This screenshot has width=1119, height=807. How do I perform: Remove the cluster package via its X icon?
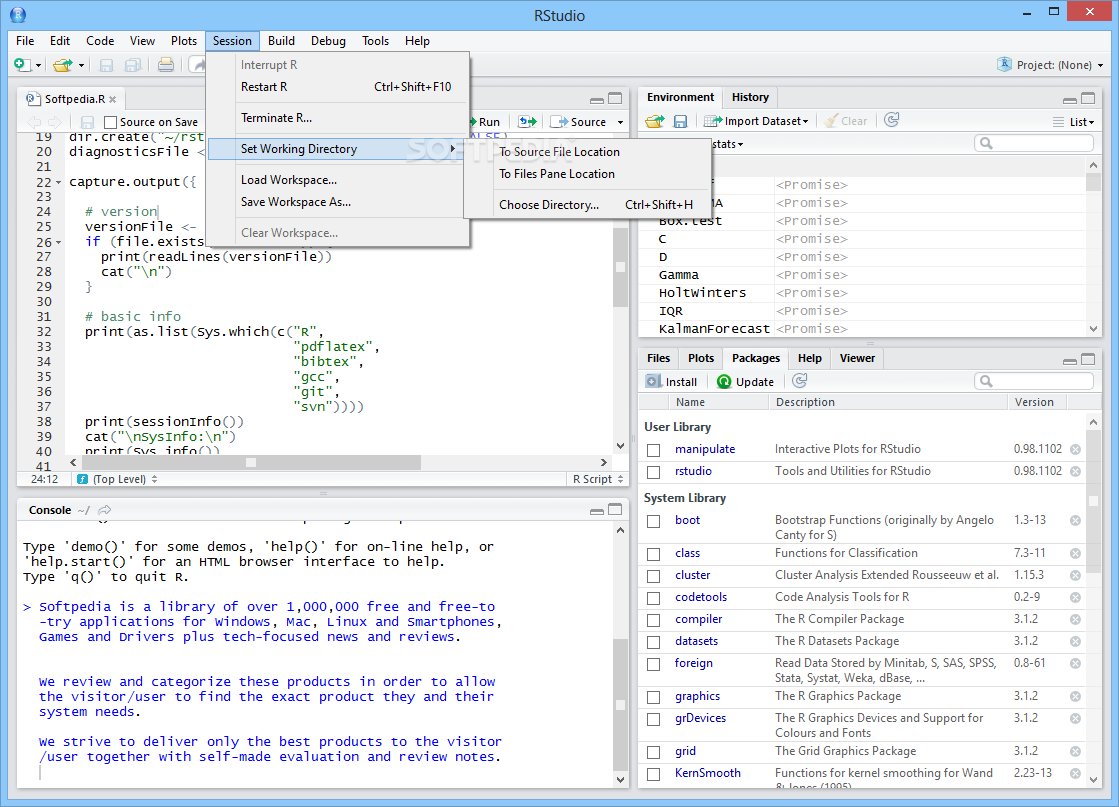pyautogui.click(x=1075, y=576)
